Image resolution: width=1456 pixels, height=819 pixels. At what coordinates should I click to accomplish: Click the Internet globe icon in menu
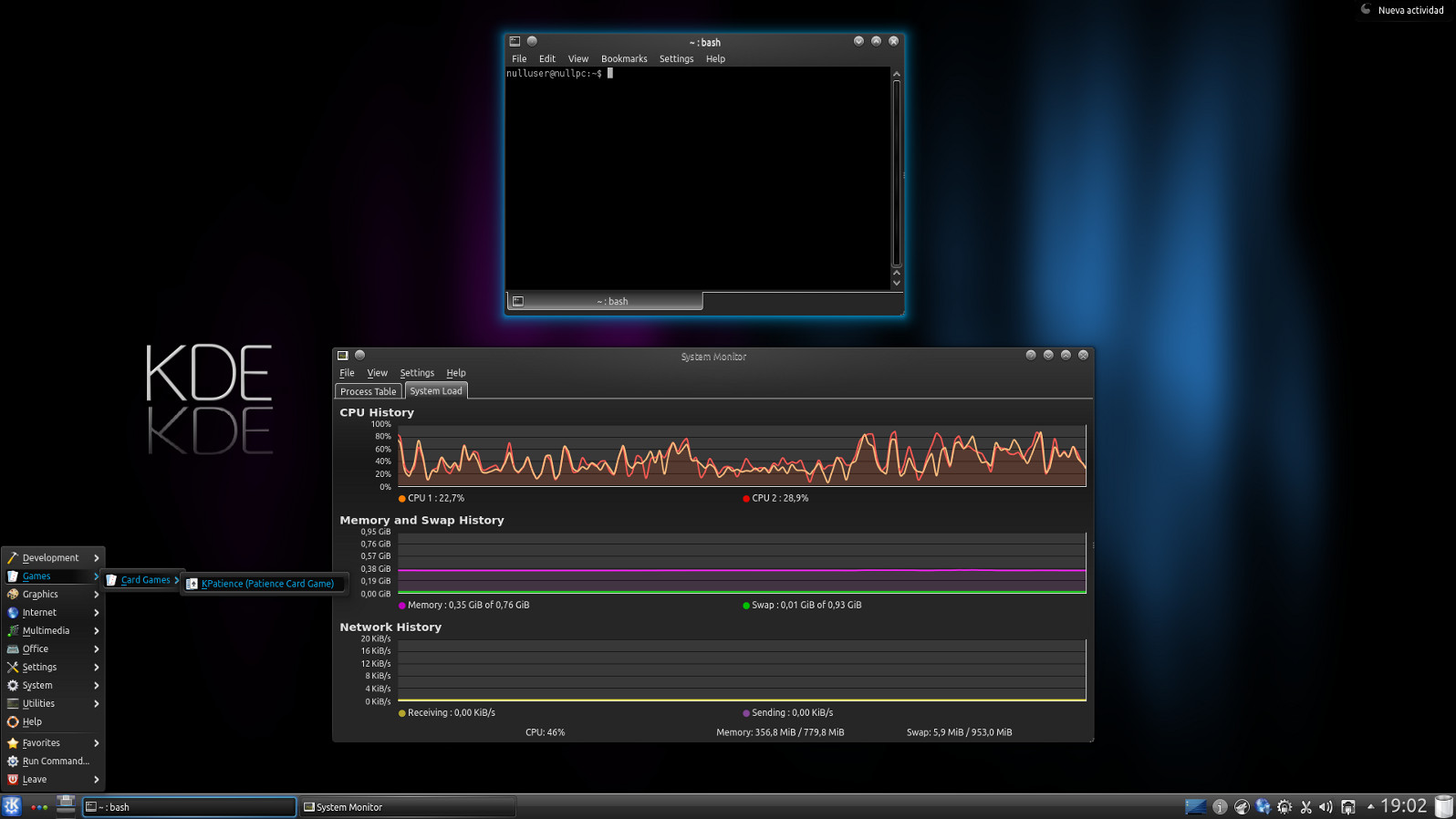point(13,612)
